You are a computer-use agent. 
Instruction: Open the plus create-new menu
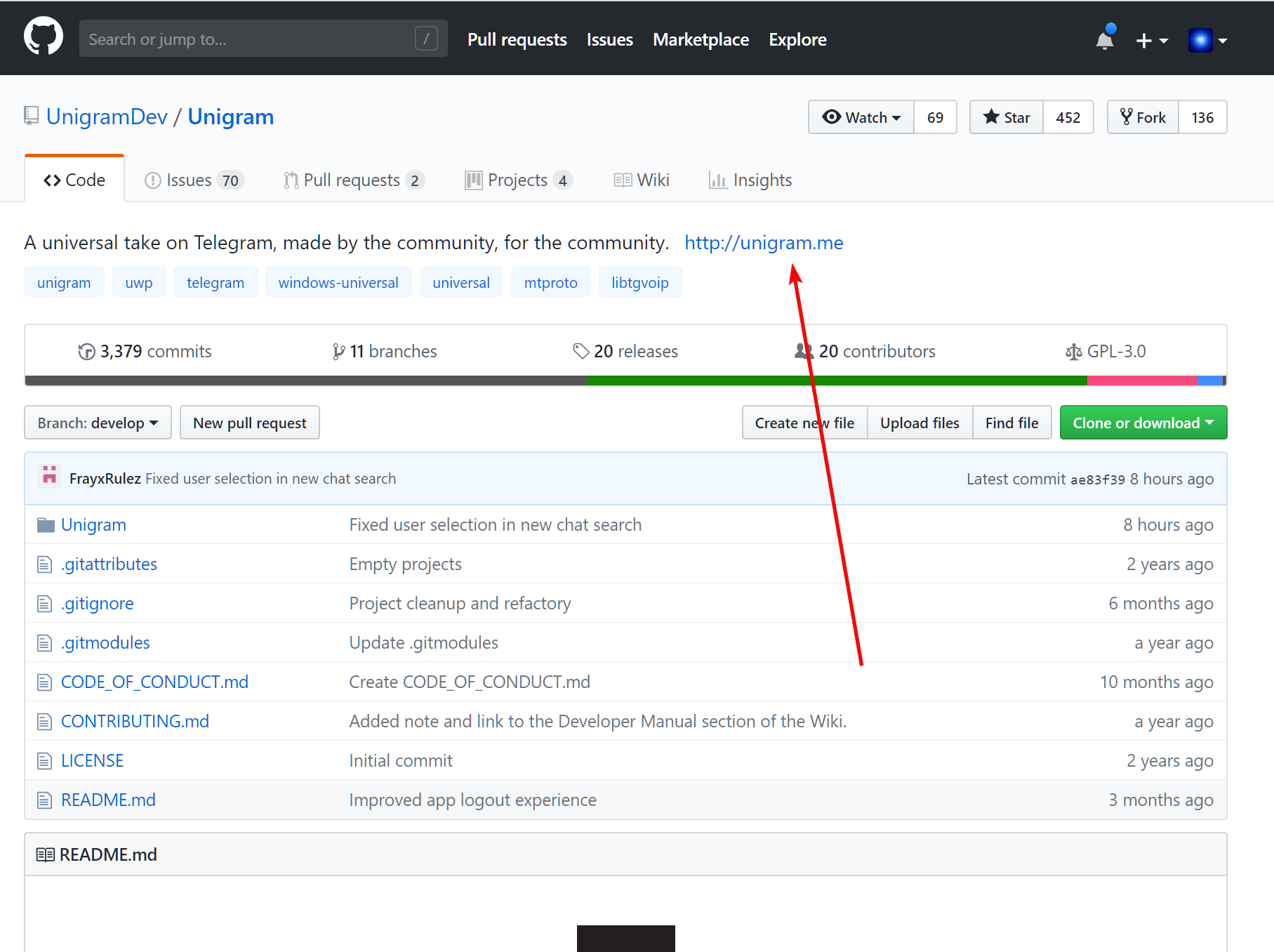point(1151,41)
